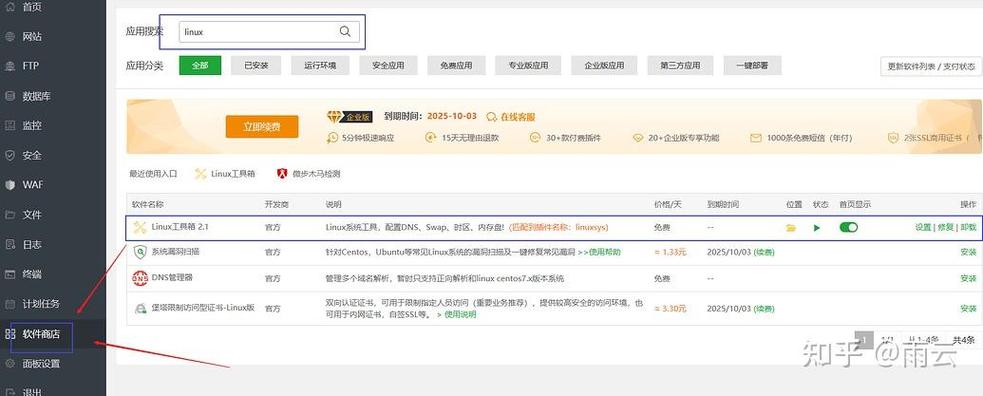Open >>使用帮助 link for 系统漏洞扫描
This screenshot has width=983, height=396.
coord(599,253)
